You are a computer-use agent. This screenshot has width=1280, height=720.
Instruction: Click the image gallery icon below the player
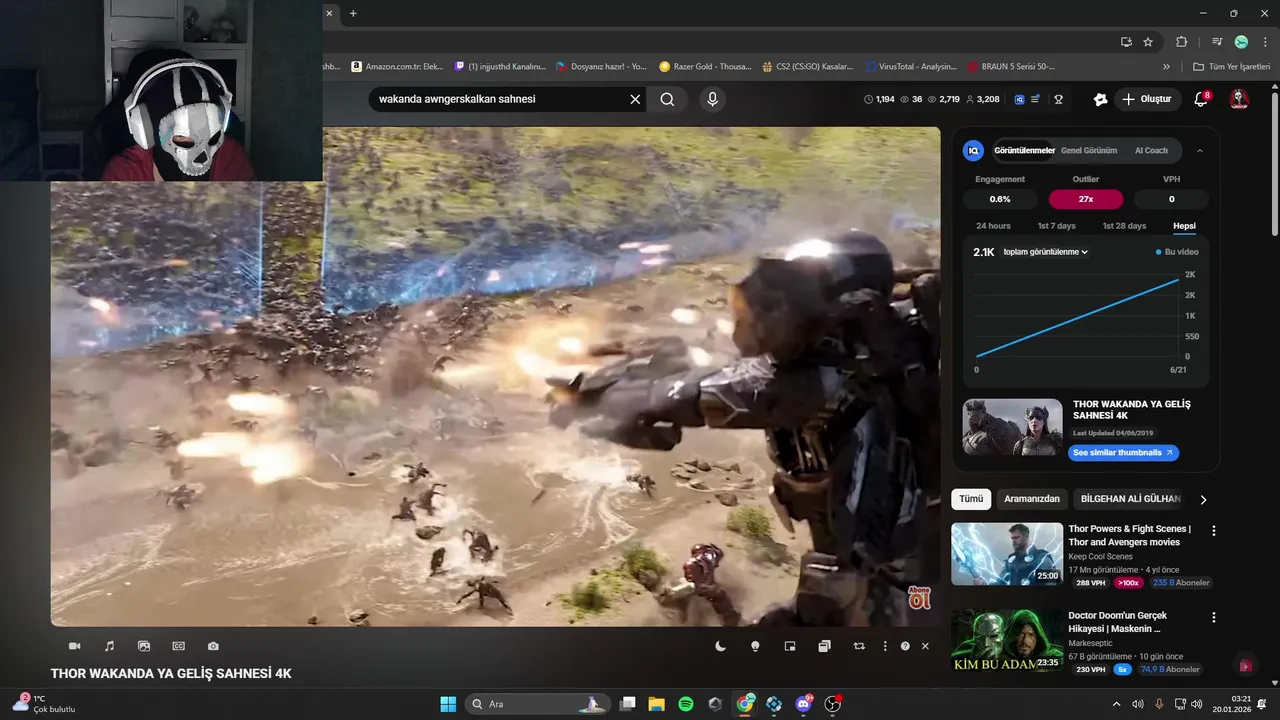[144, 646]
